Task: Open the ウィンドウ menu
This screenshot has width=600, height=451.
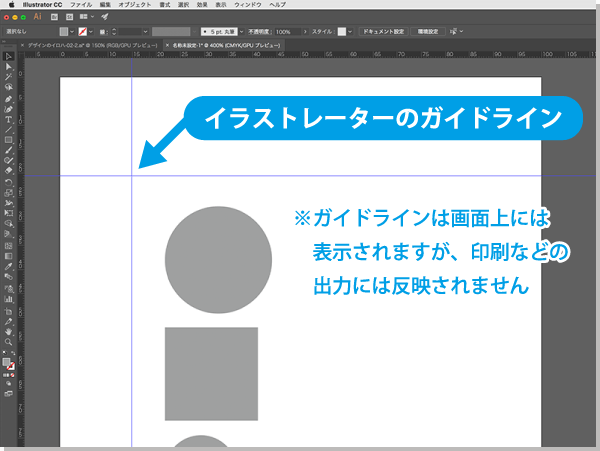Action: [248, 5]
